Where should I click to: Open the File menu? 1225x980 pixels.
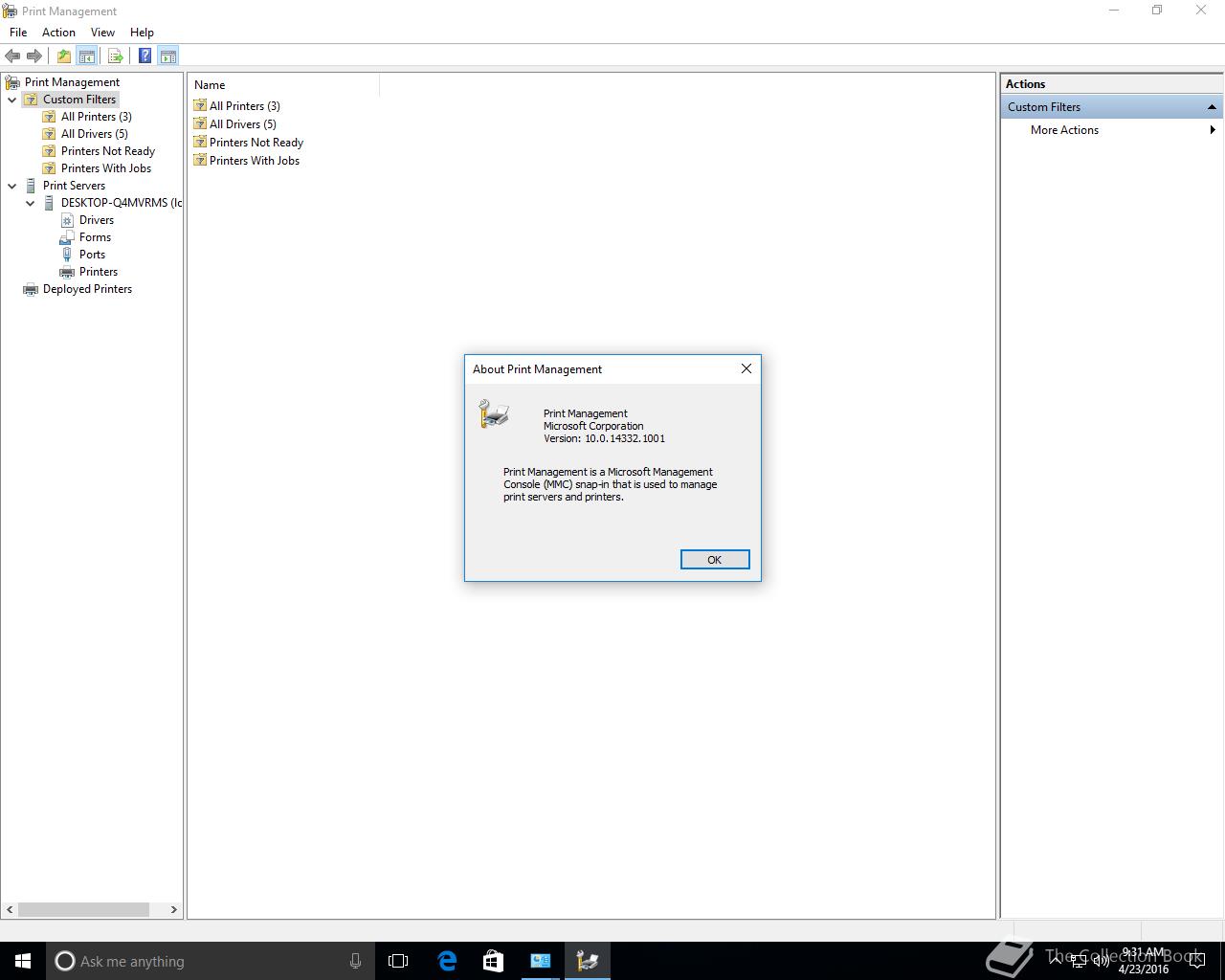18,33
